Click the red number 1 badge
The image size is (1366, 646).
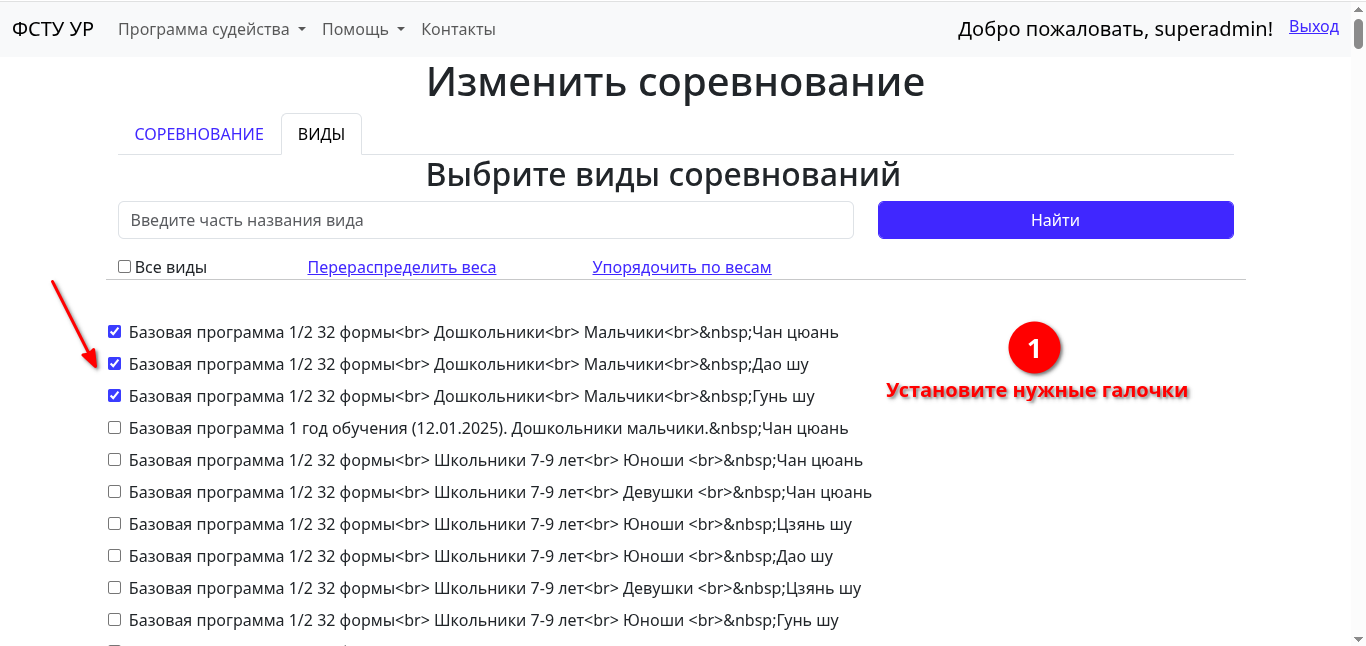pyautogui.click(x=1034, y=349)
